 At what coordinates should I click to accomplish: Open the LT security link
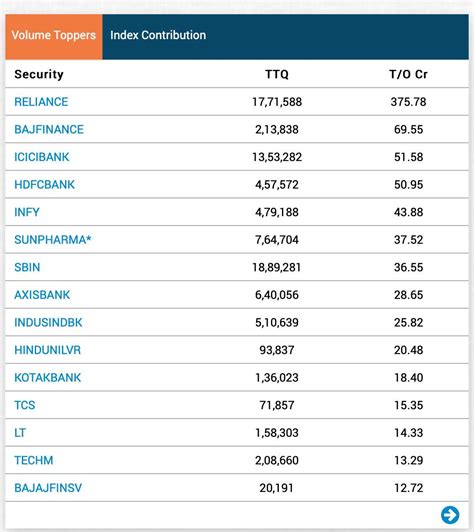(x=20, y=433)
